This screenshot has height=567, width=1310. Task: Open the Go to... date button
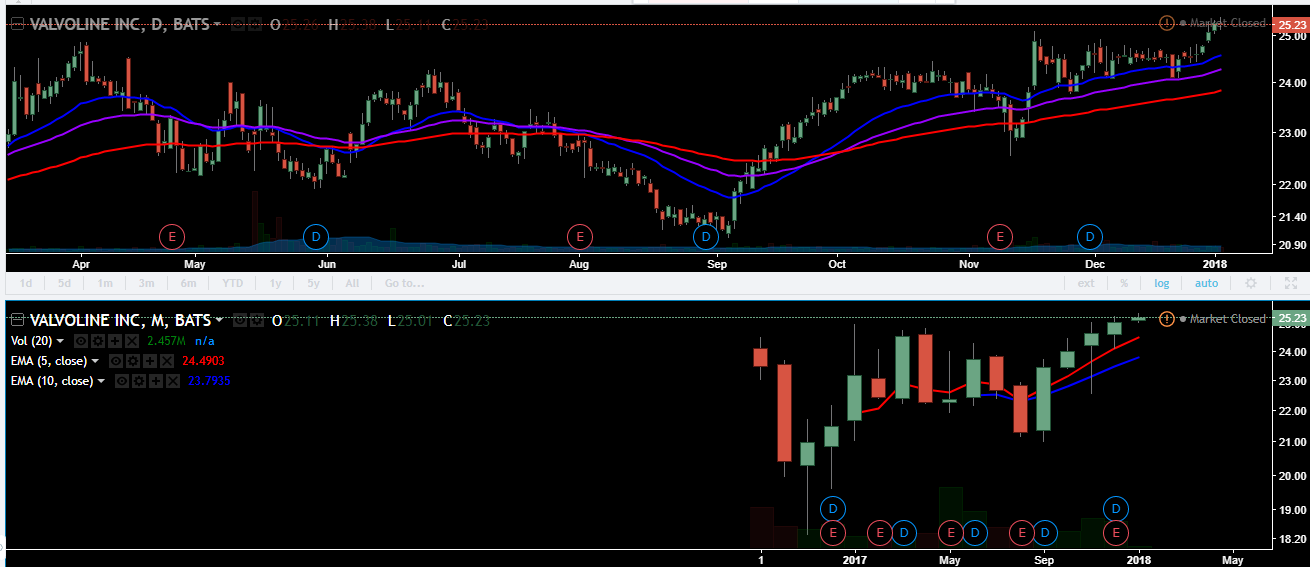pos(405,283)
